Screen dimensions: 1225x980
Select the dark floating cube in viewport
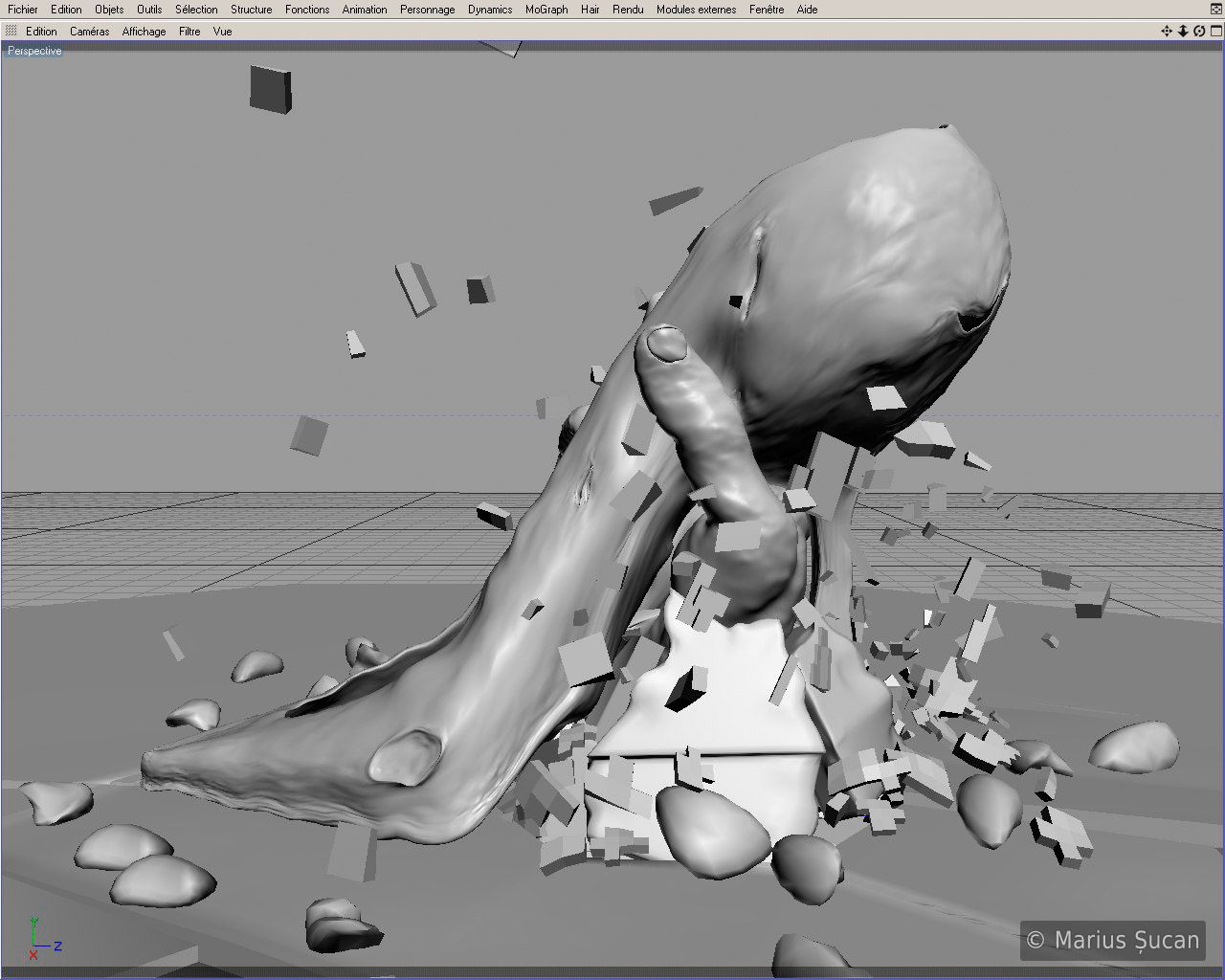pos(270,89)
